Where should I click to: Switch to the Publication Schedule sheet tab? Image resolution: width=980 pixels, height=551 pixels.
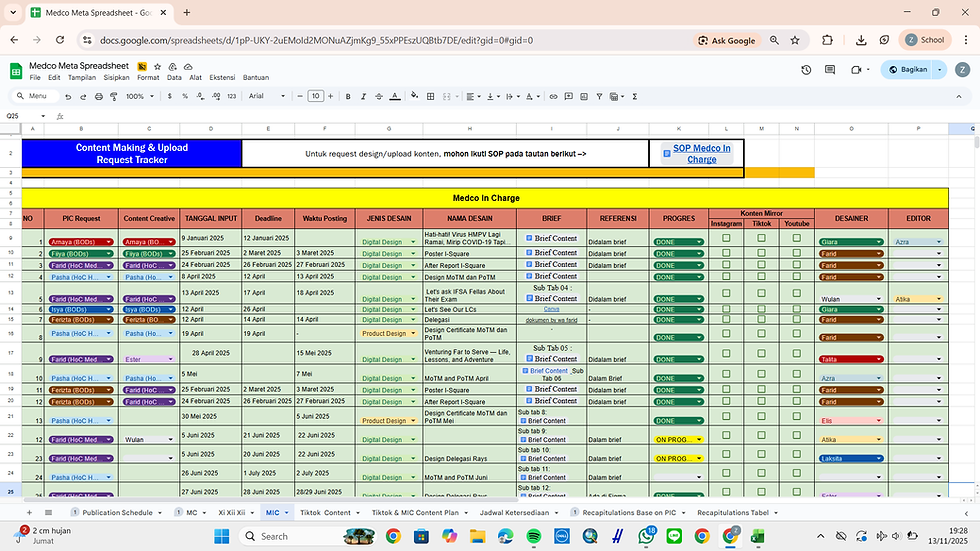(x=118, y=512)
